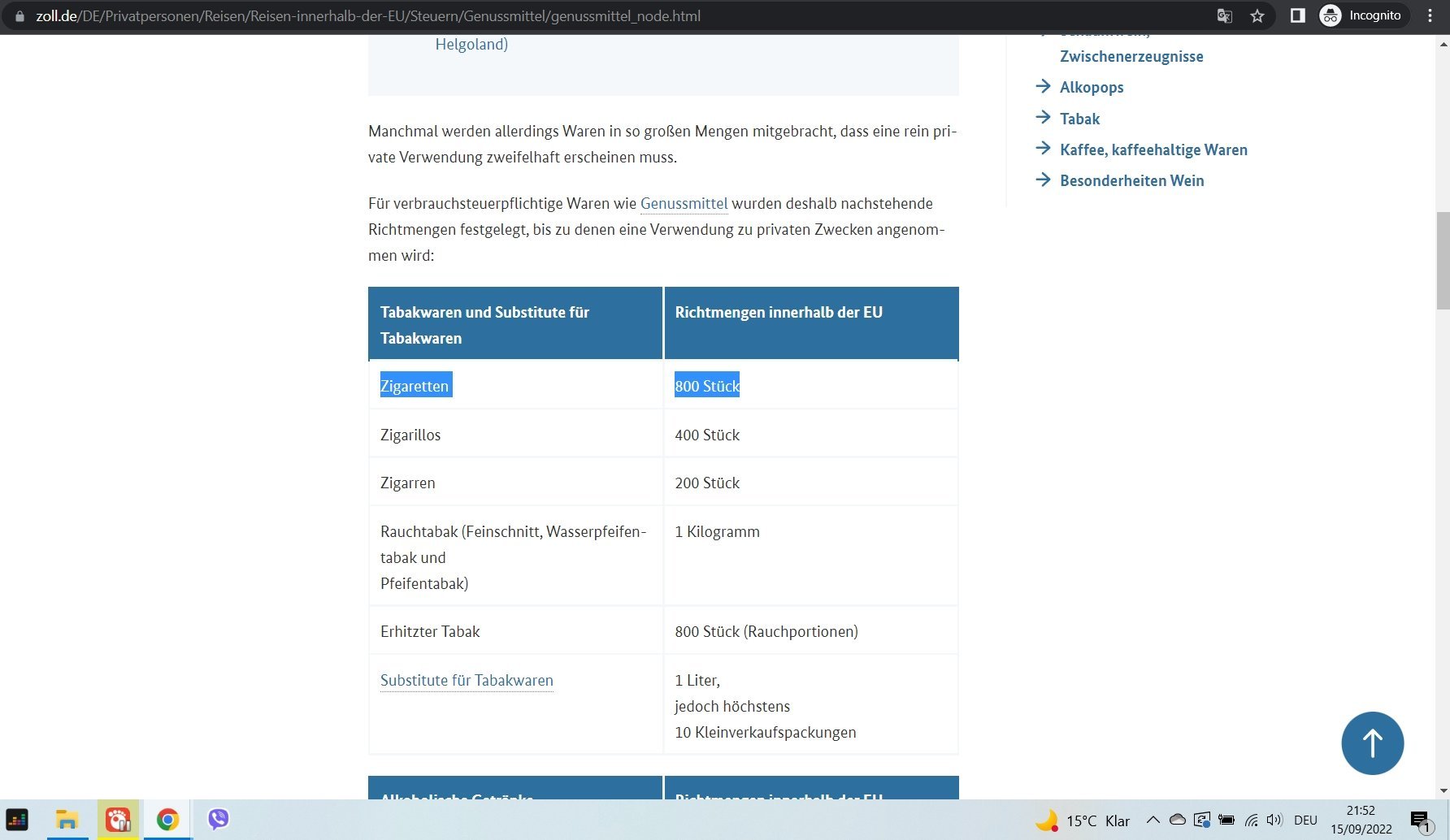Show hidden system tray icons
Image resolution: width=1450 pixels, height=840 pixels.
click(1153, 820)
